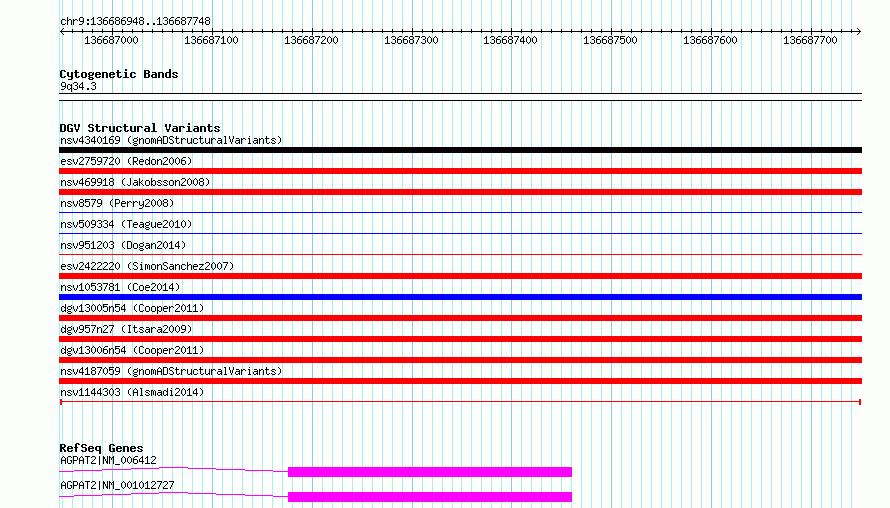Select the esv2759720 (Redon2006) label
Image resolution: width=890 pixels, height=508 pixels.
pyautogui.click(x=126, y=161)
